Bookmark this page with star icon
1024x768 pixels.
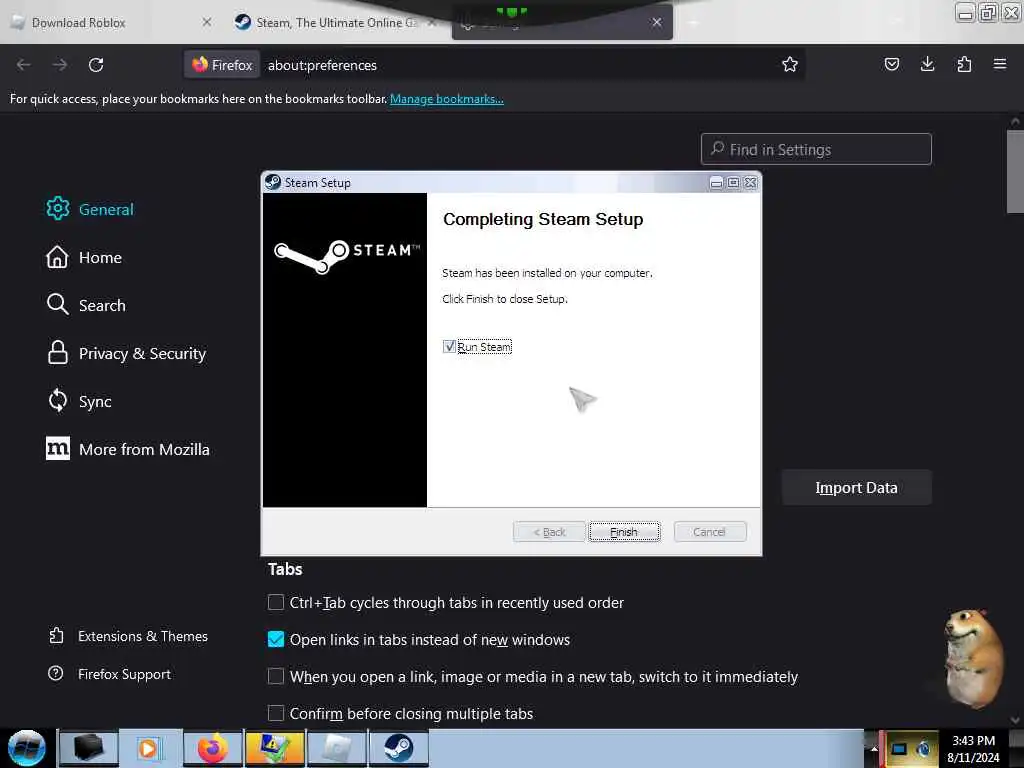pyautogui.click(x=790, y=64)
